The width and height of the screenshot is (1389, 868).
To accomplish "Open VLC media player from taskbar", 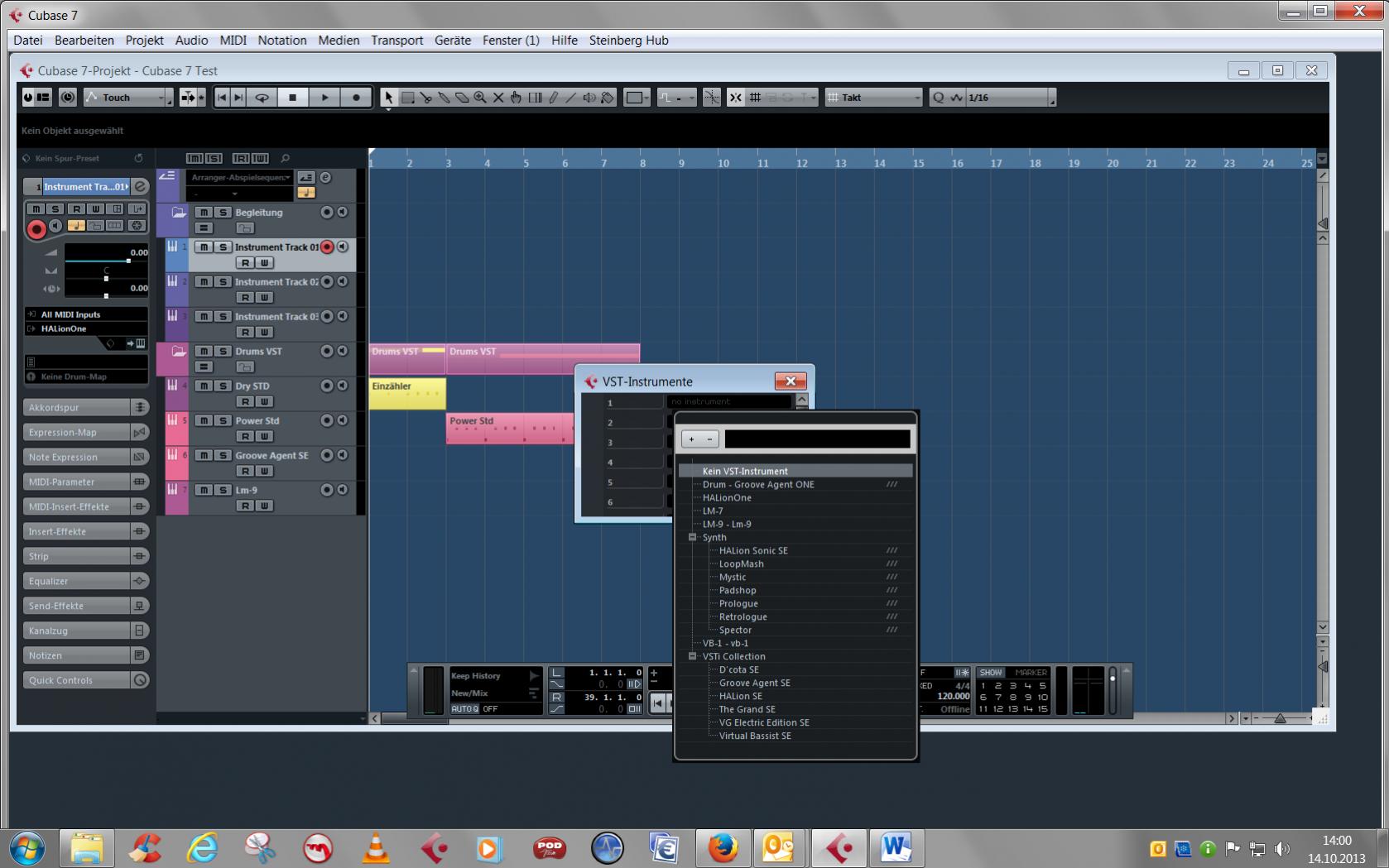I will (x=377, y=848).
